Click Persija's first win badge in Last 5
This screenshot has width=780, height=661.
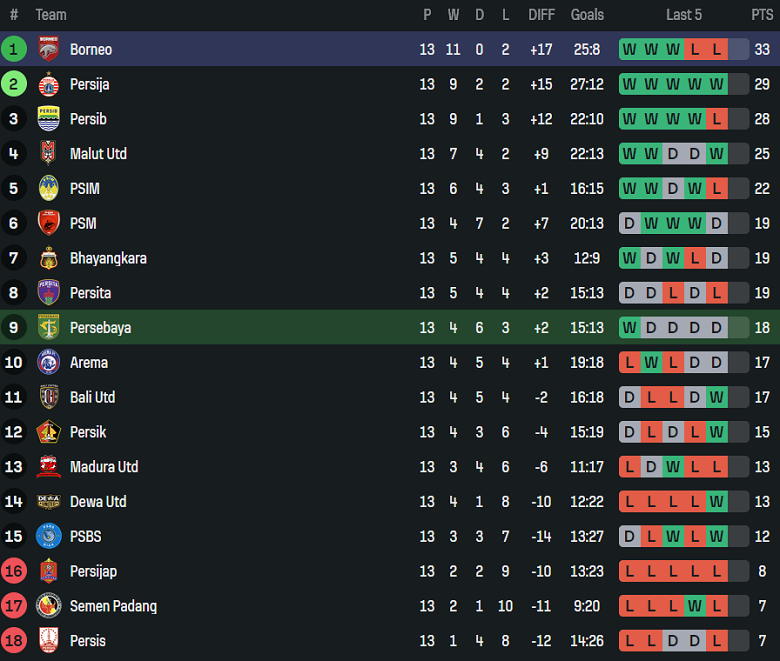[x=629, y=85]
